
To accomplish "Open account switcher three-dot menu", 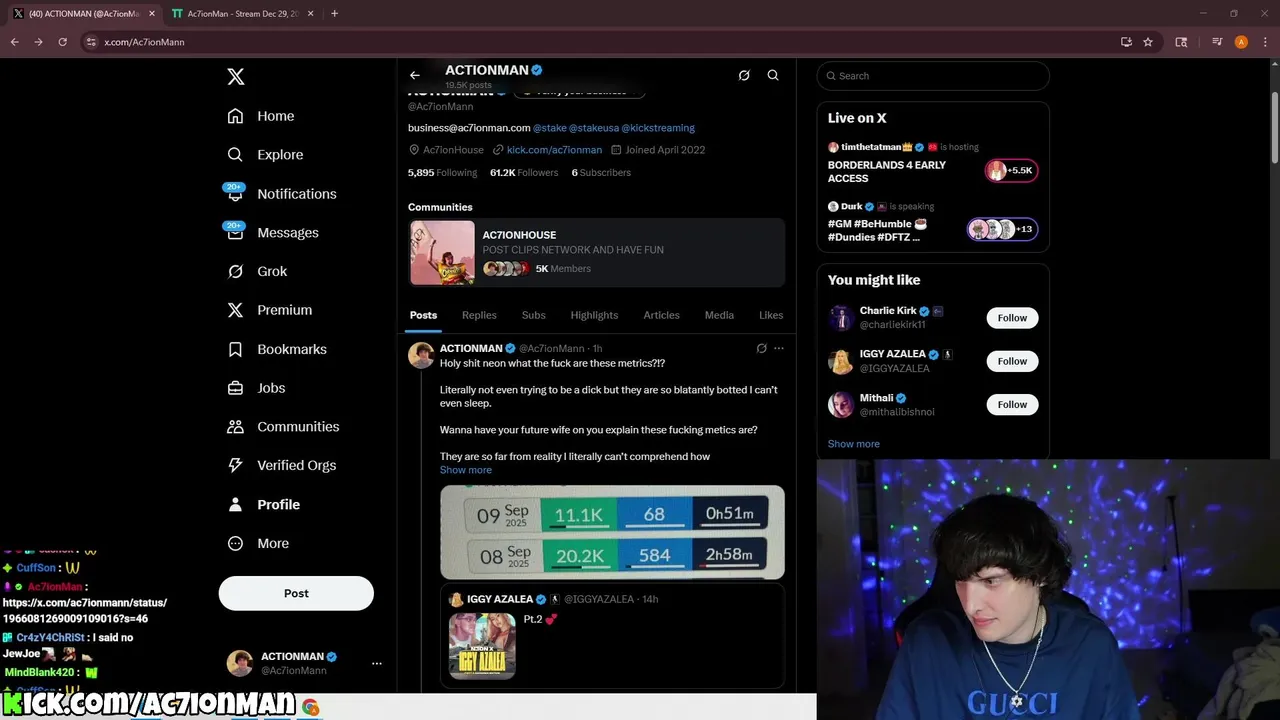I will [x=377, y=663].
